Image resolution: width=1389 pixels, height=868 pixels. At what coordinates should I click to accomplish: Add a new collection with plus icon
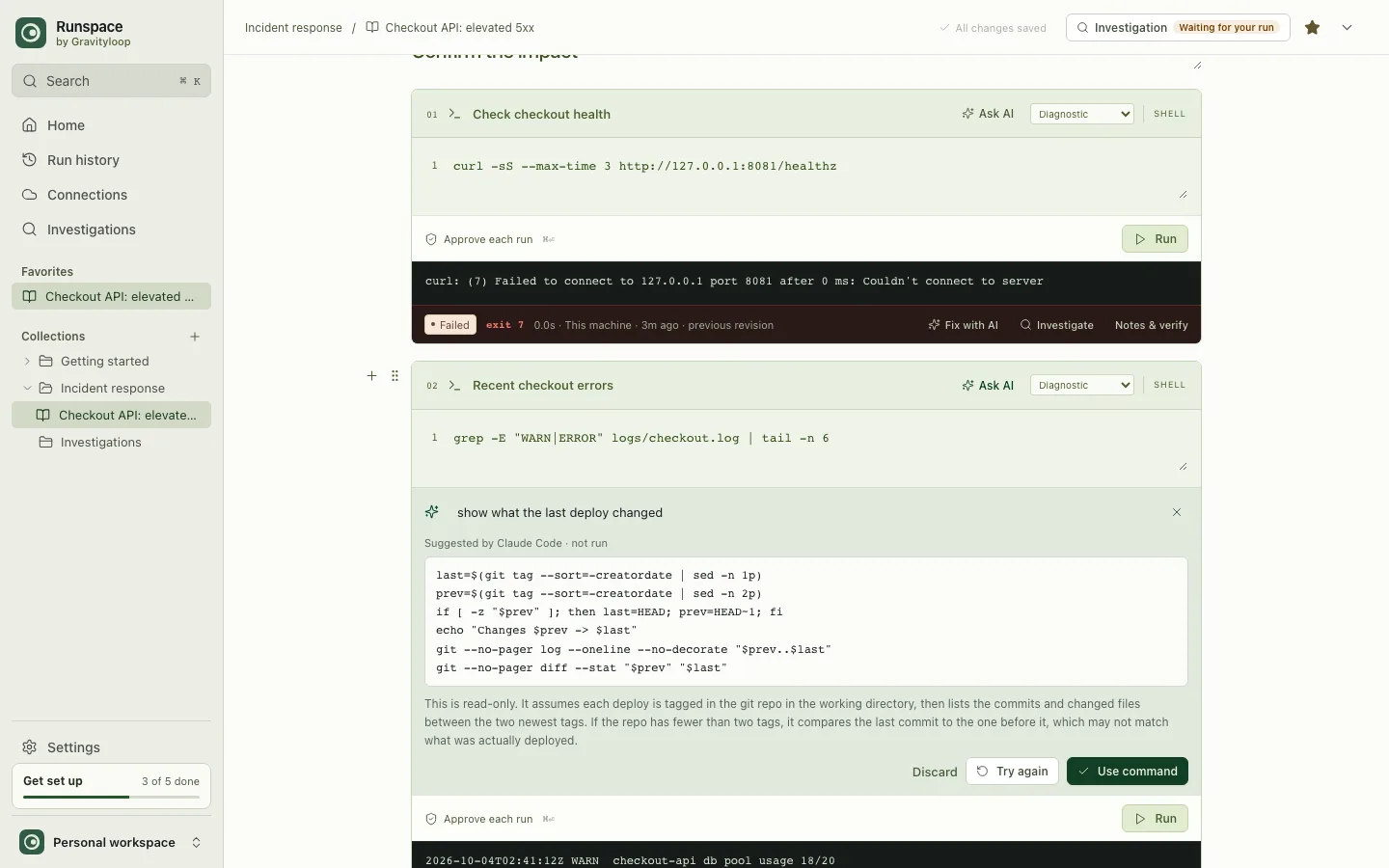tap(195, 337)
